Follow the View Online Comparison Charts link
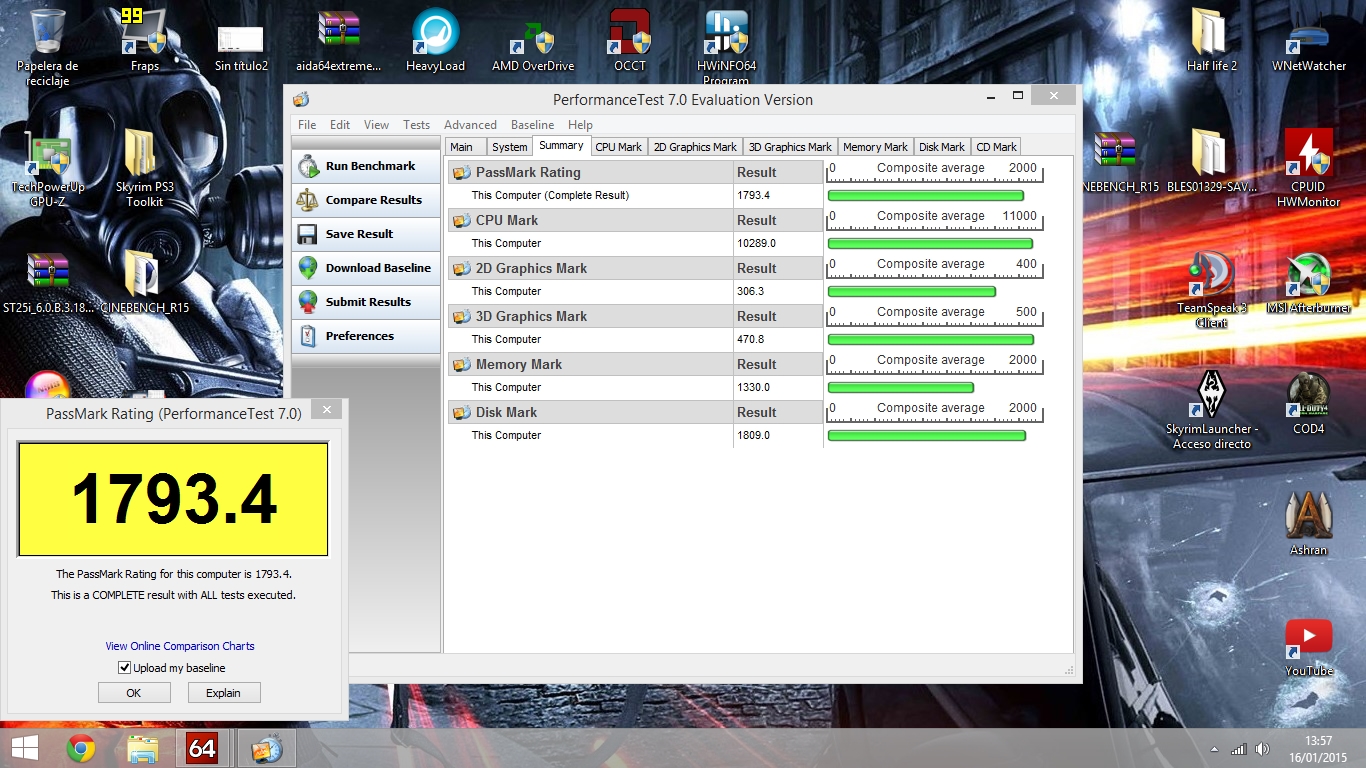 (x=180, y=646)
